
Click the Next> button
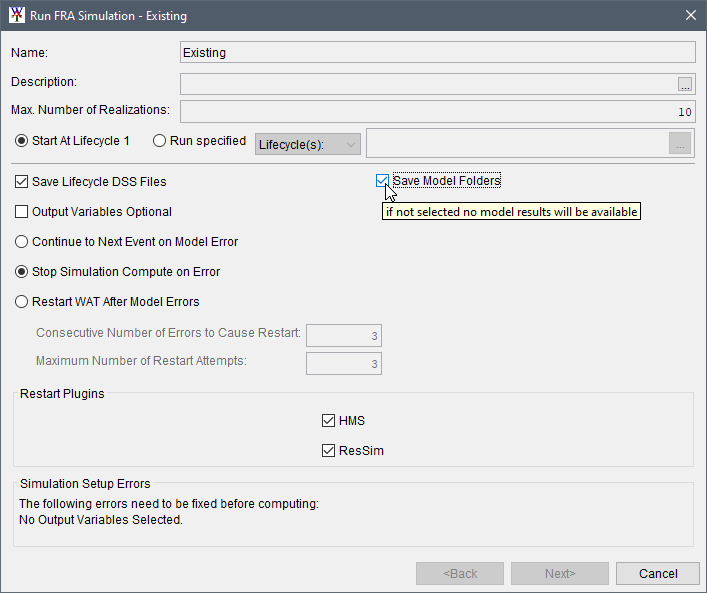click(559, 574)
